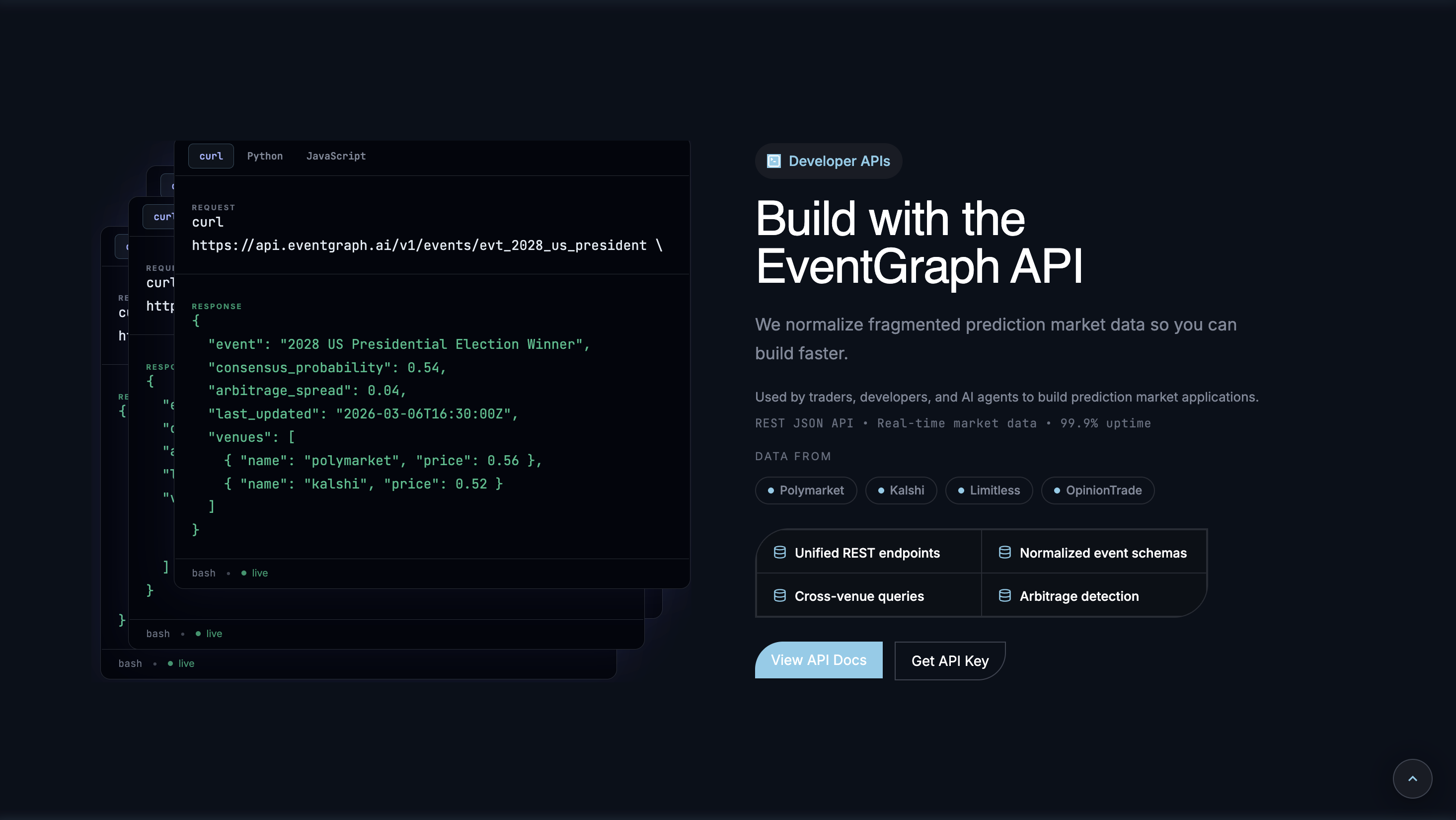Screen dimensions: 1456x820
Task: Click the dot indicator inside the Kalshi pill
Action: (881, 491)
